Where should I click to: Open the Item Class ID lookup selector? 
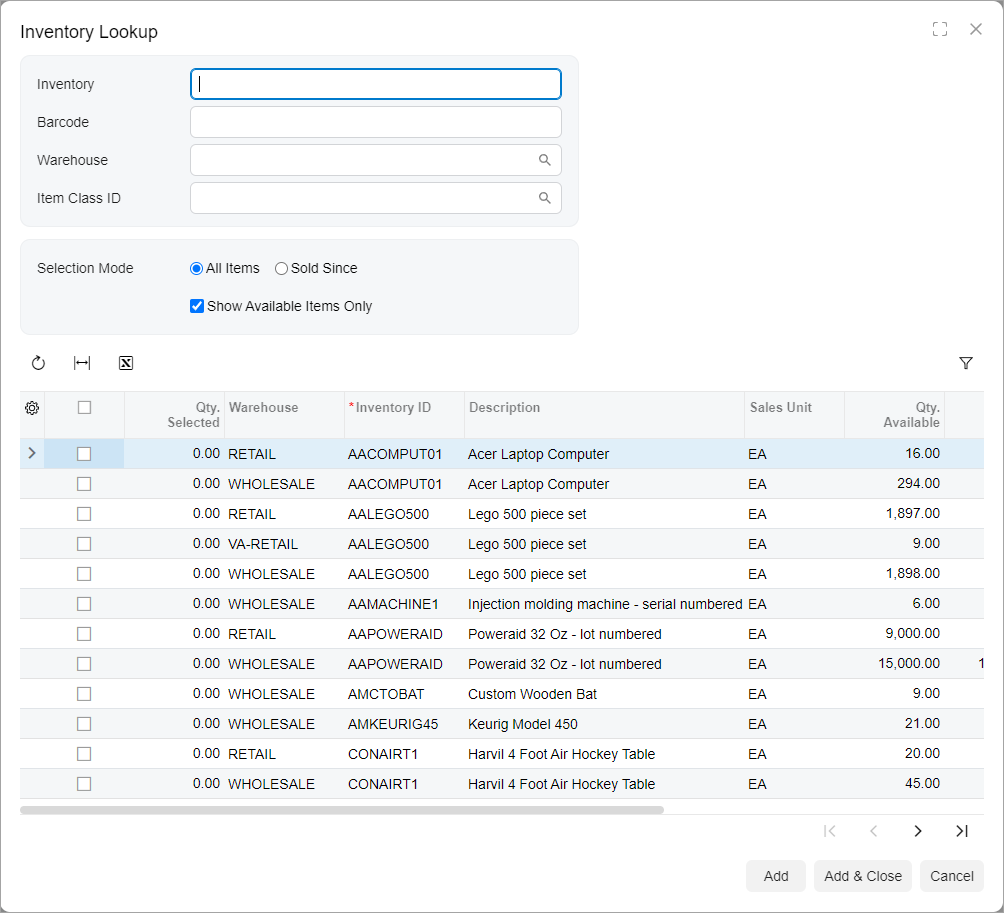(545, 198)
